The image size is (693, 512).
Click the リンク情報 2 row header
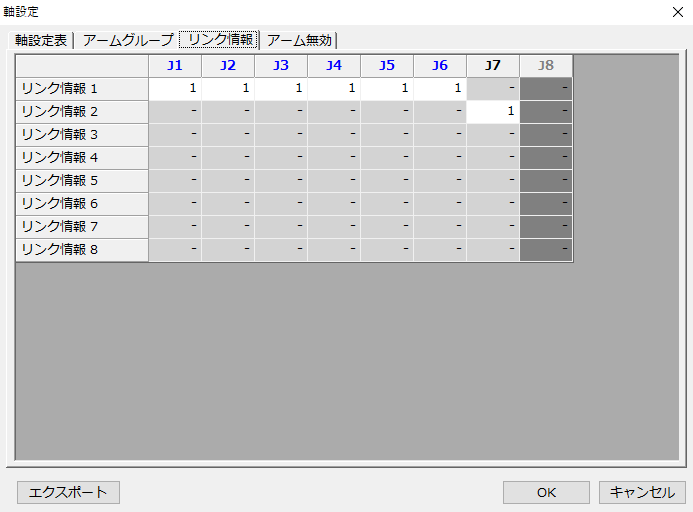pos(82,111)
